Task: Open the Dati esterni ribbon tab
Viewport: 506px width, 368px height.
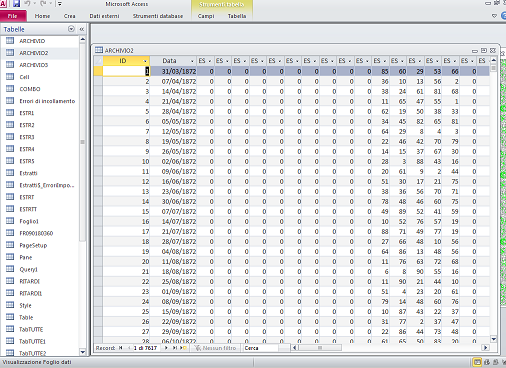Action: coord(104,16)
